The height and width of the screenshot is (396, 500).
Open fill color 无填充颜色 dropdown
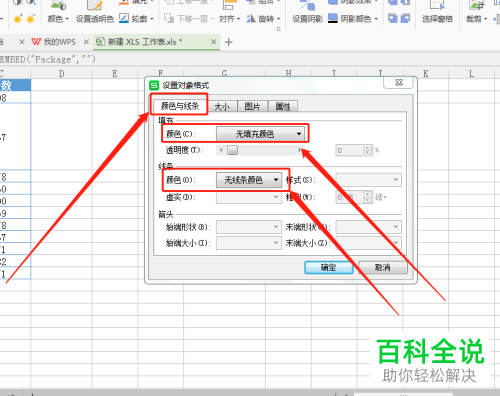coord(261,134)
